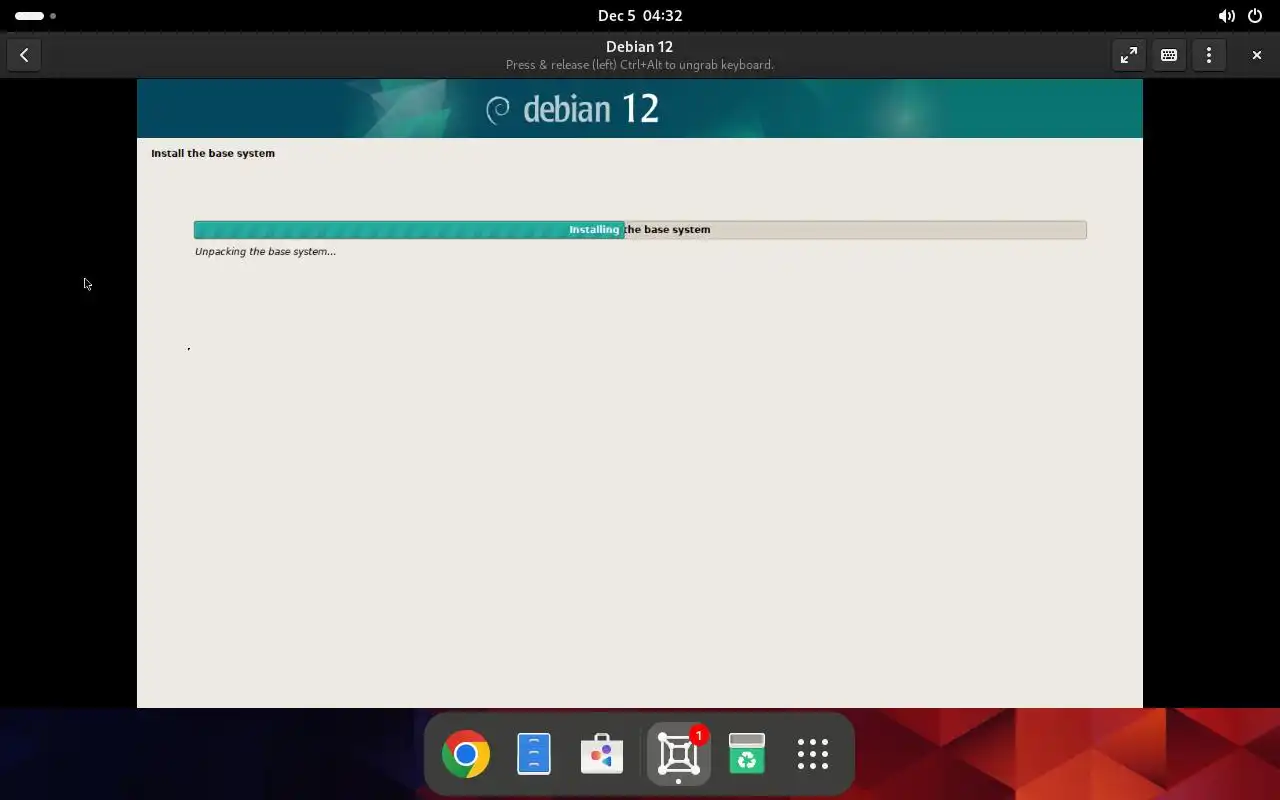Image resolution: width=1280 pixels, height=800 pixels.
Task: Open the power menu in the top bar
Action: click(1255, 16)
